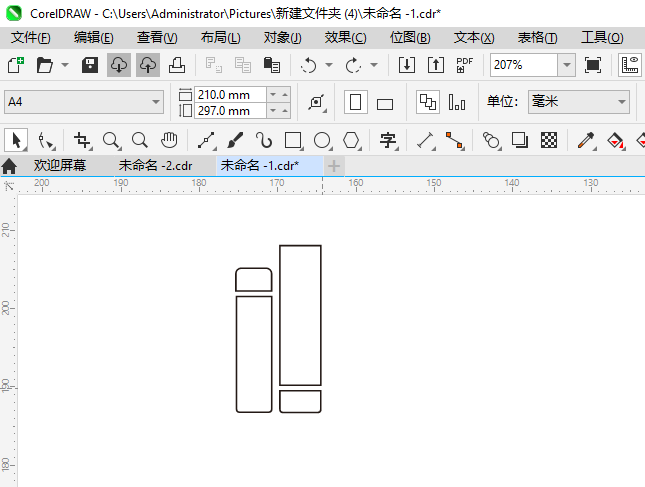Screen dimensions: 645x487
Task: Add a new document tab with plus
Action: 334,166
